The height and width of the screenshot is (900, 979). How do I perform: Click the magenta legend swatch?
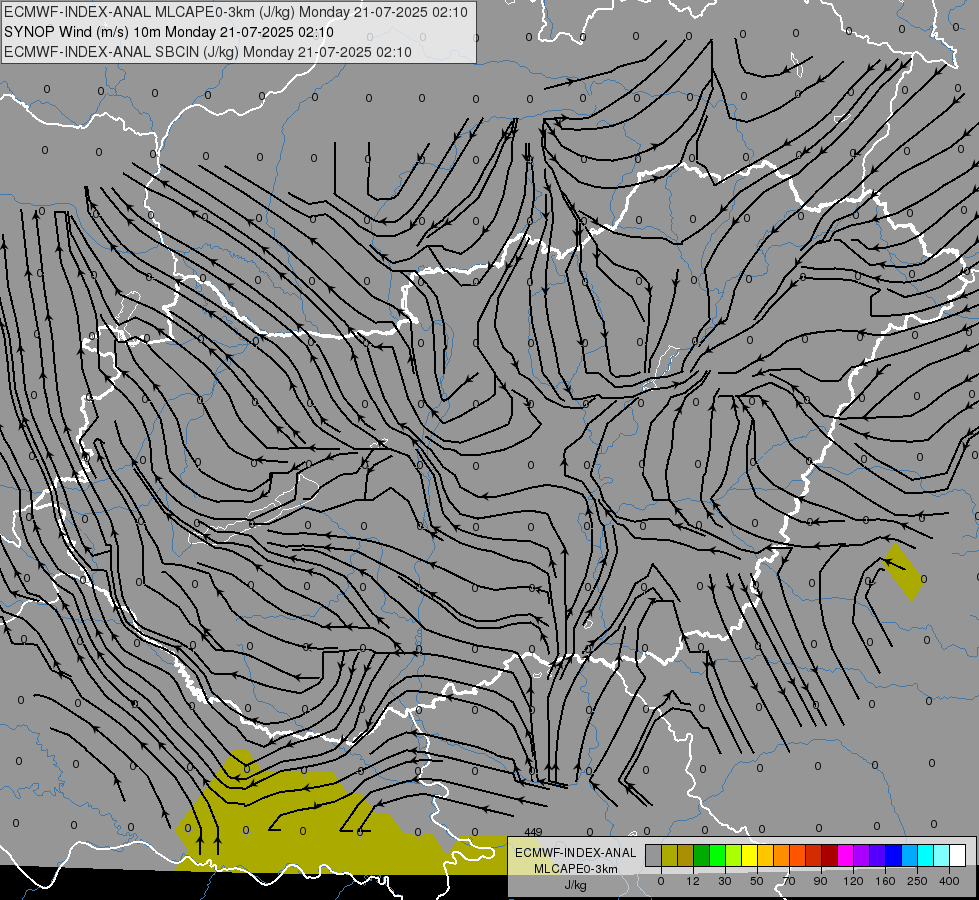click(x=846, y=855)
